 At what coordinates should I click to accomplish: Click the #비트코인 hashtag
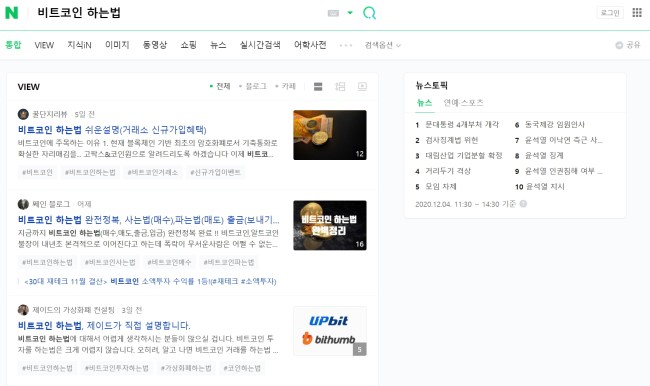pyautogui.click(x=37, y=172)
